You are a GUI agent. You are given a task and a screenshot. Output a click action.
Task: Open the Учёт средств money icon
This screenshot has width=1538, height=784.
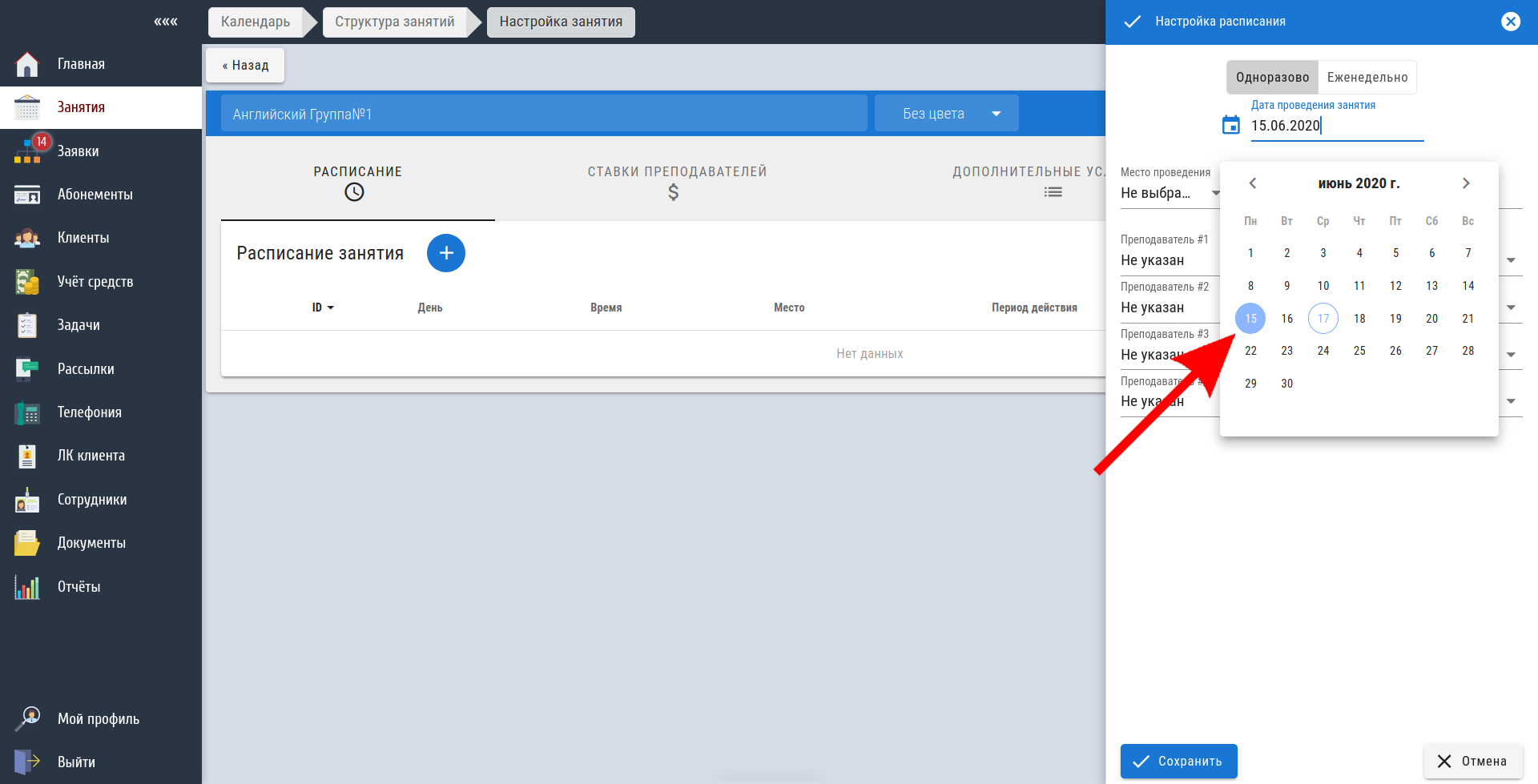[27, 282]
